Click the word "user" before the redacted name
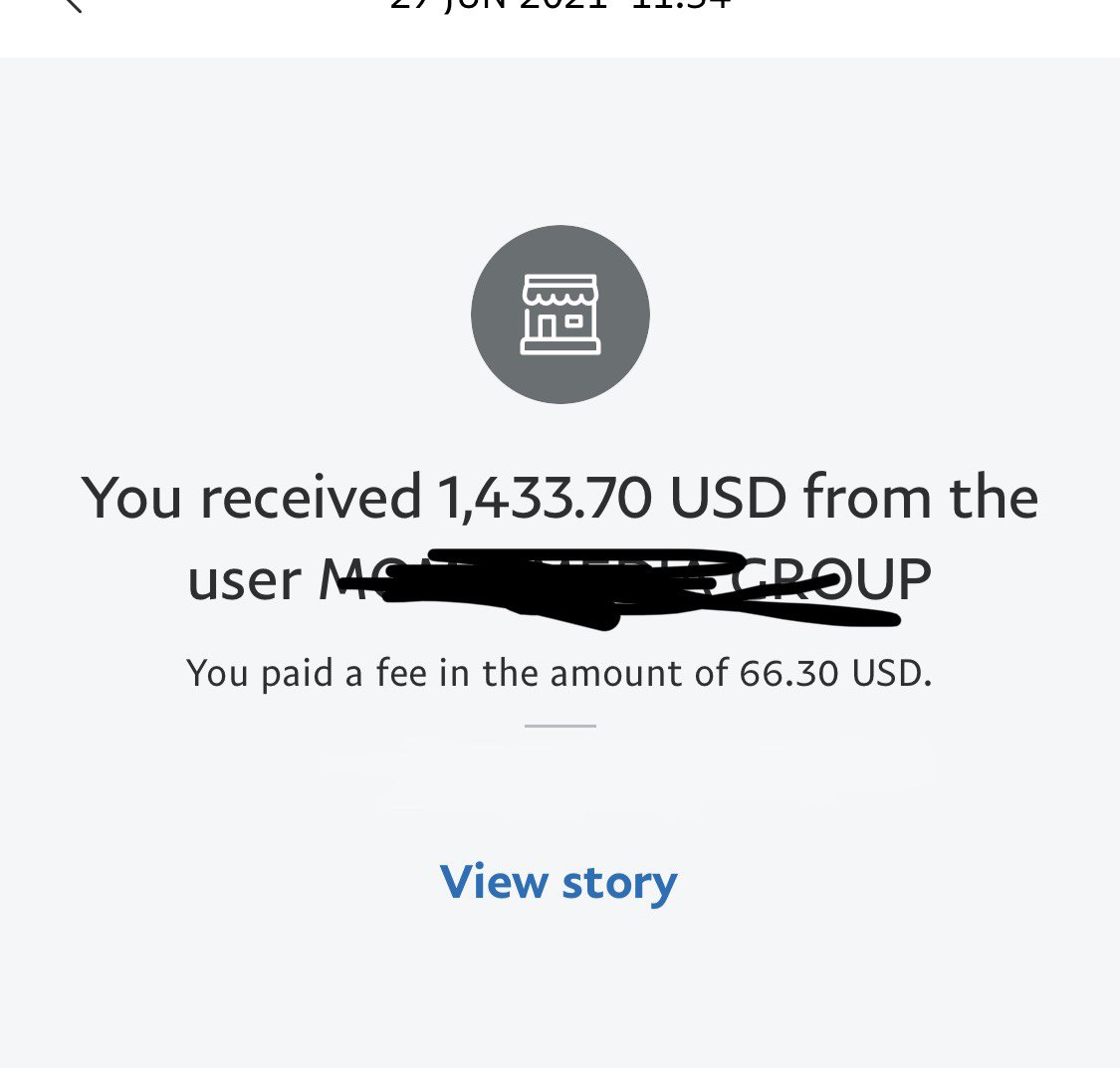 click(244, 581)
